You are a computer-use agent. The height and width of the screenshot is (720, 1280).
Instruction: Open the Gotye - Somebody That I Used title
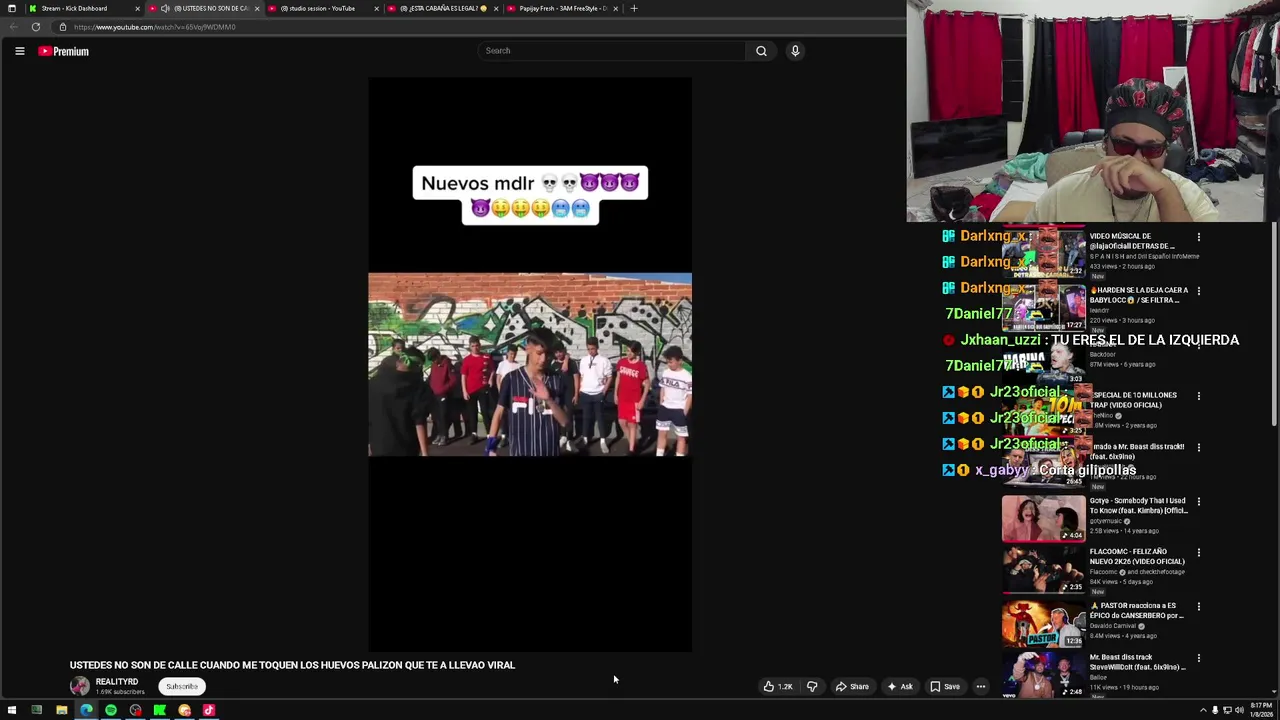(x=1138, y=506)
